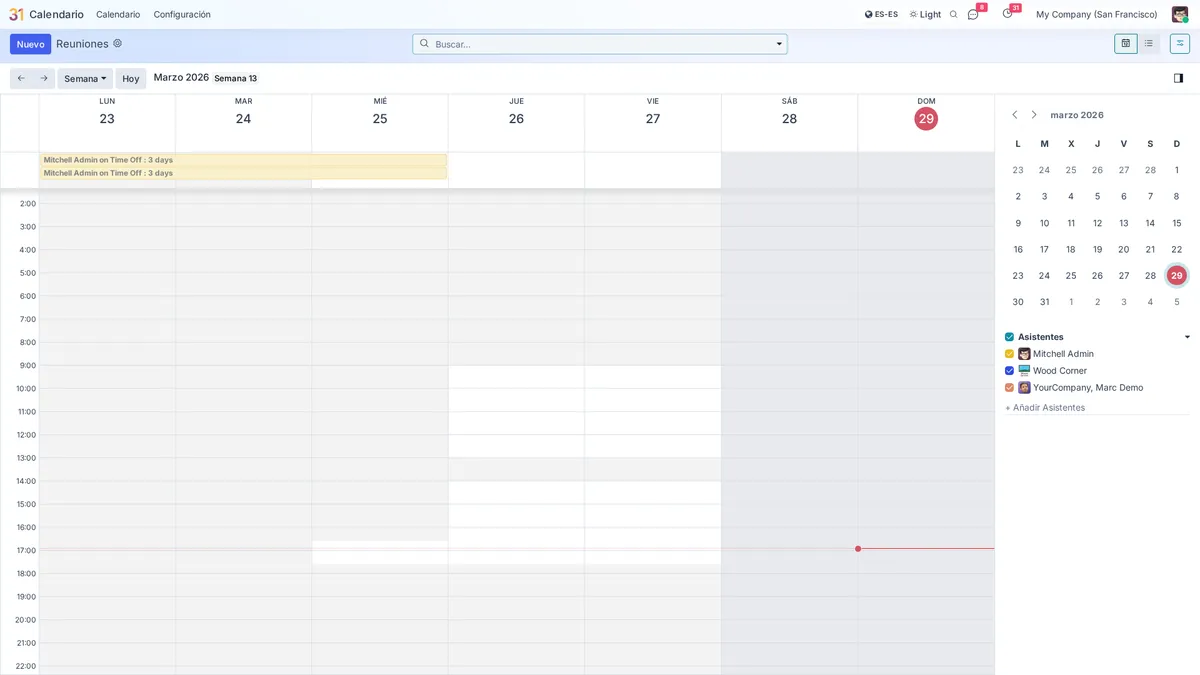Click the Nuevo button
The width and height of the screenshot is (1200, 675).
(30, 43)
